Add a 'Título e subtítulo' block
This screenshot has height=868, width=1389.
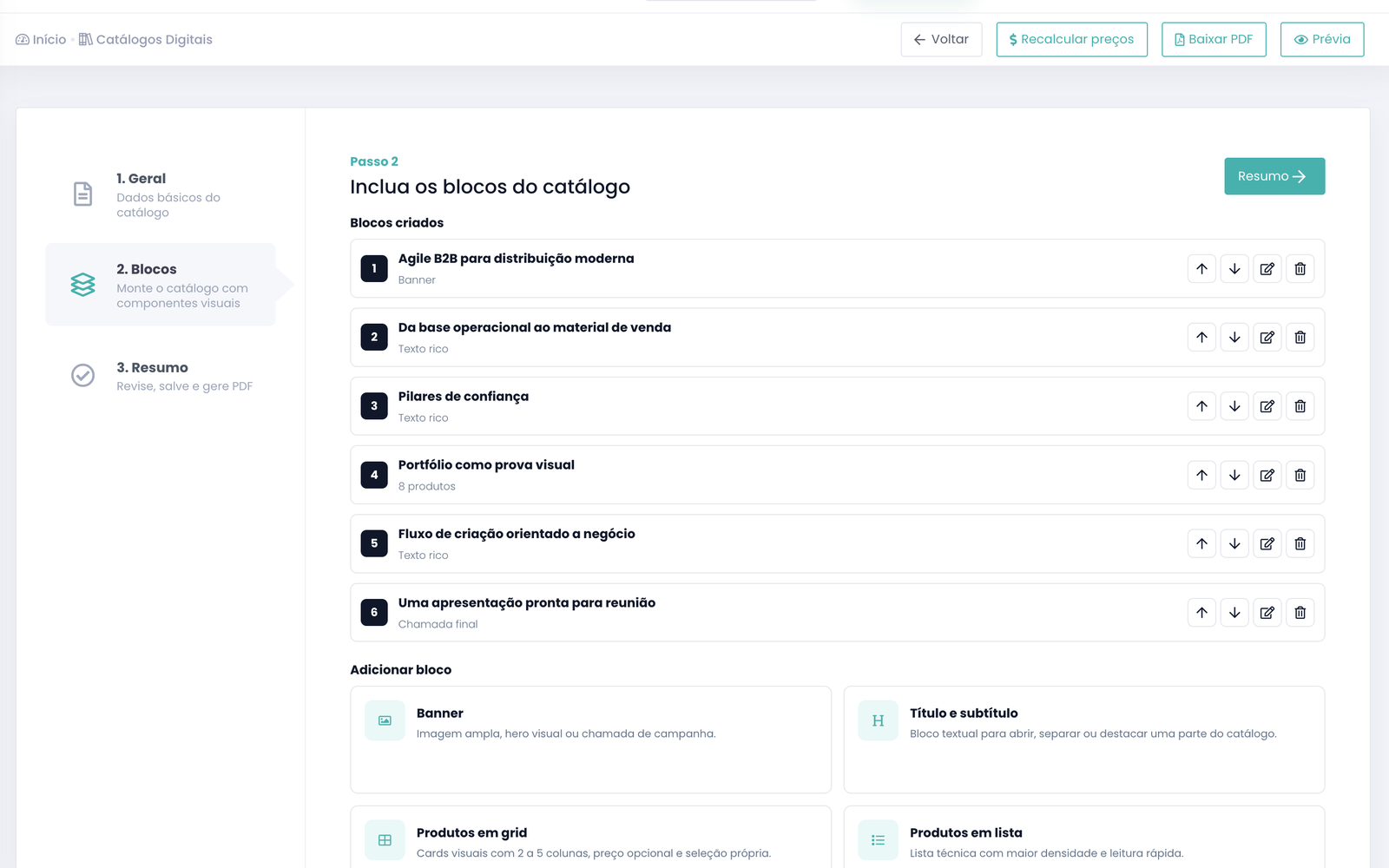pos(1084,740)
